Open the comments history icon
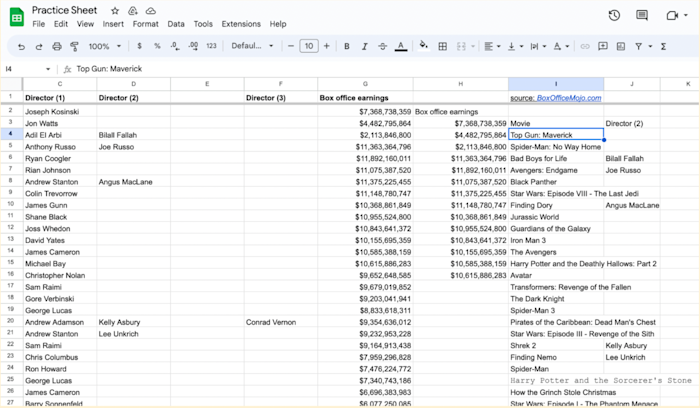 click(x=642, y=15)
